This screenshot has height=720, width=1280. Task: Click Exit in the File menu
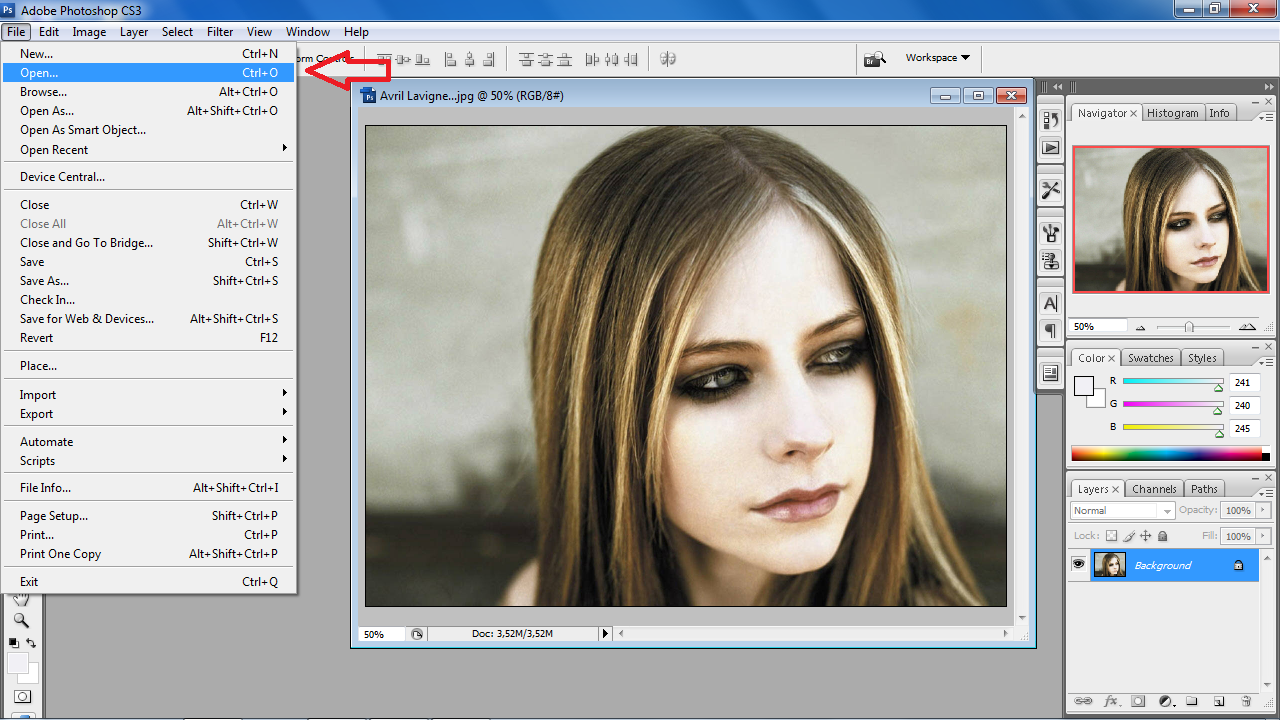(x=149, y=582)
